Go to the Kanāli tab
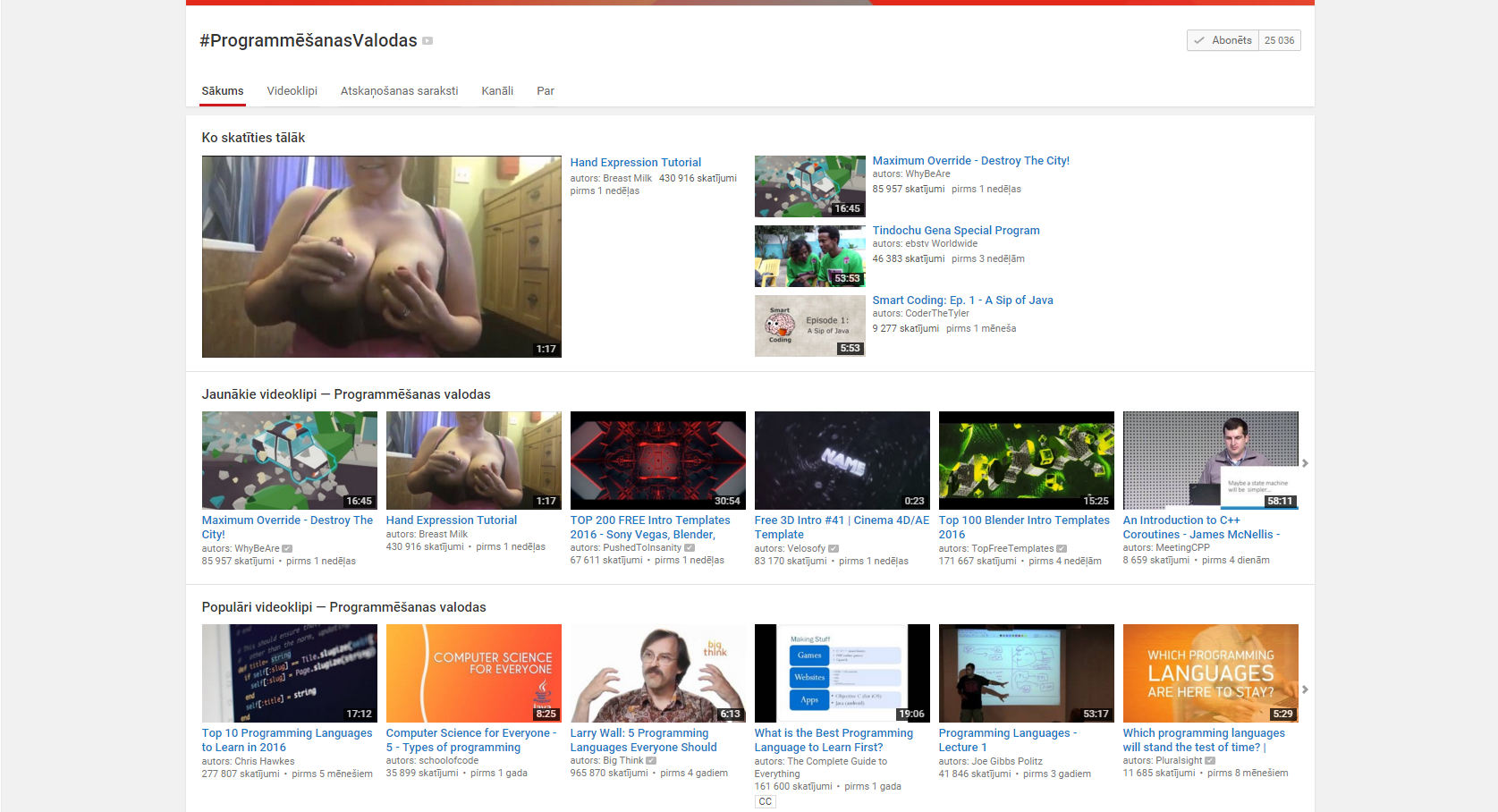The width and height of the screenshot is (1498, 812). point(497,91)
